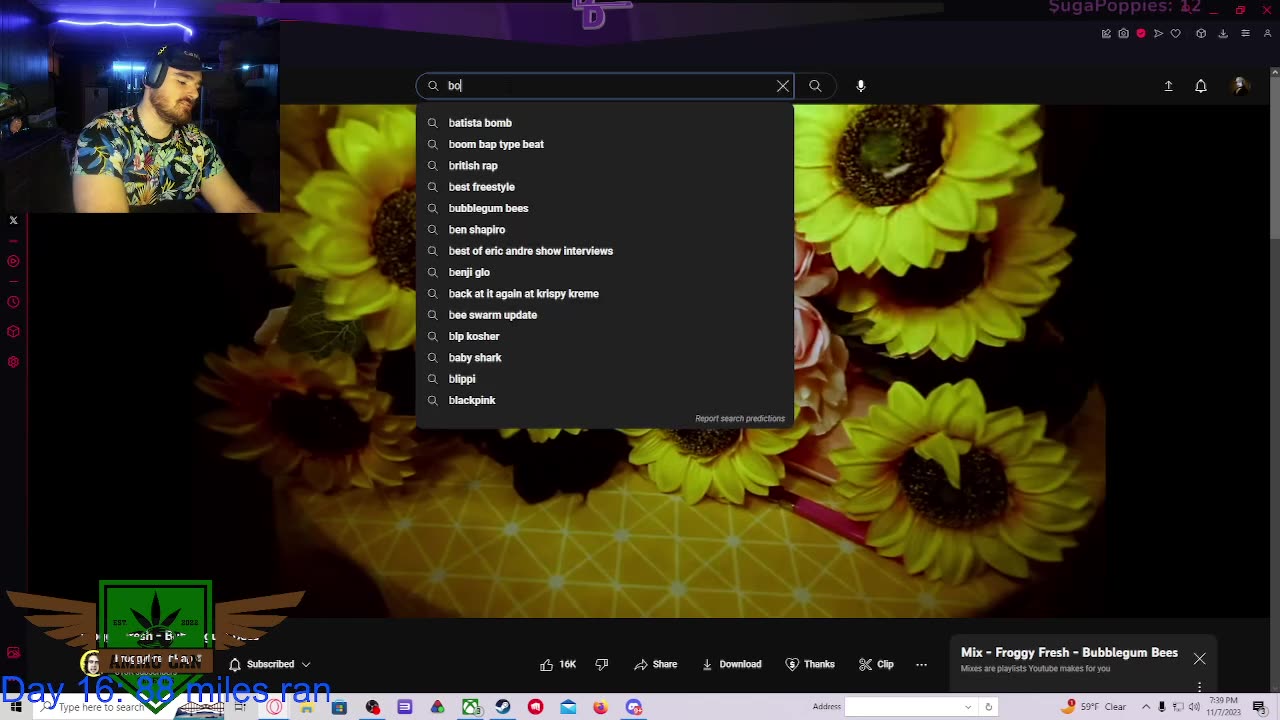Open the browser extensions cube icon
The height and width of the screenshot is (720, 1280).
tap(1201, 33)
